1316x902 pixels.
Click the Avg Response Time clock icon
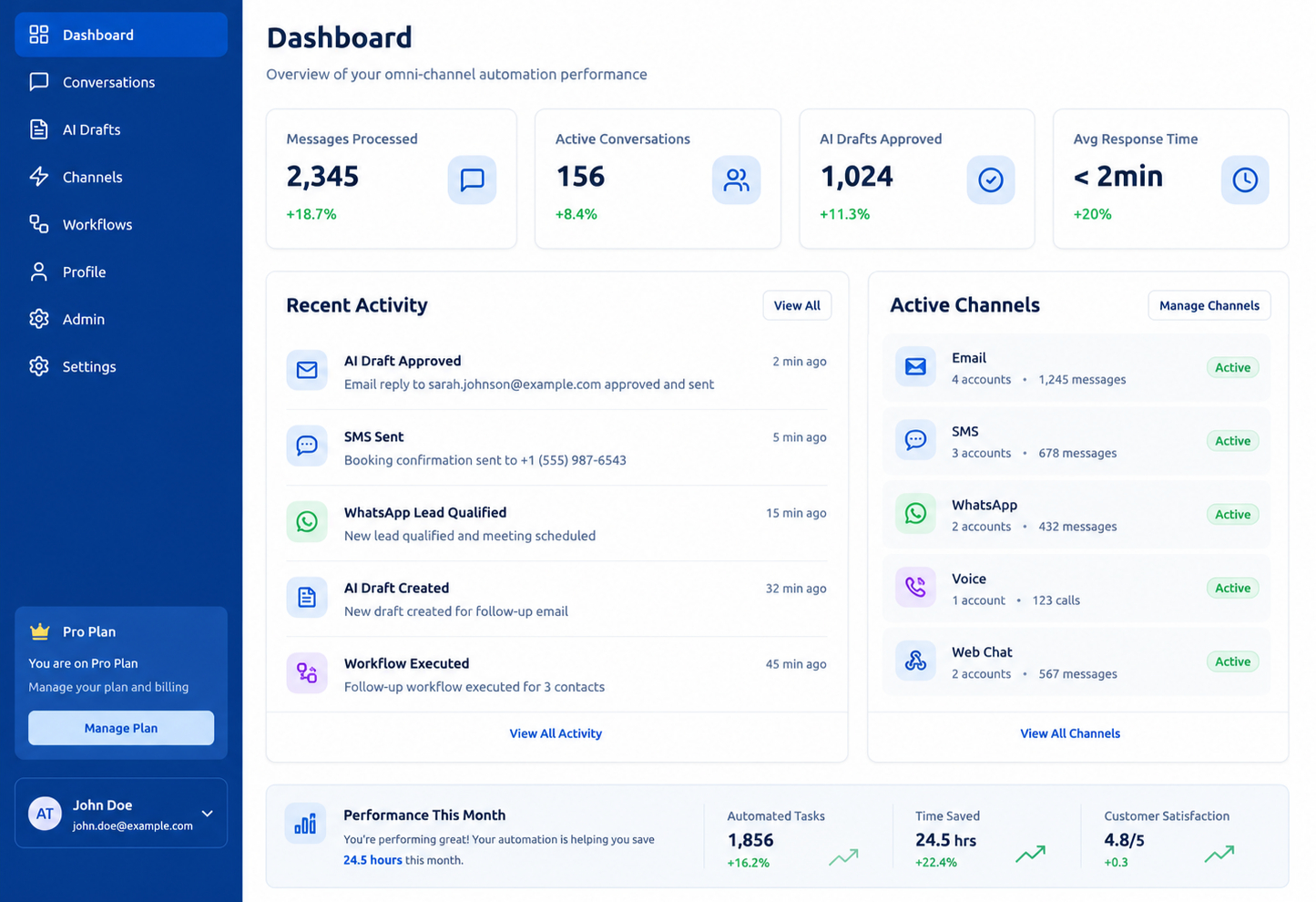click(x=1244, y=179)
